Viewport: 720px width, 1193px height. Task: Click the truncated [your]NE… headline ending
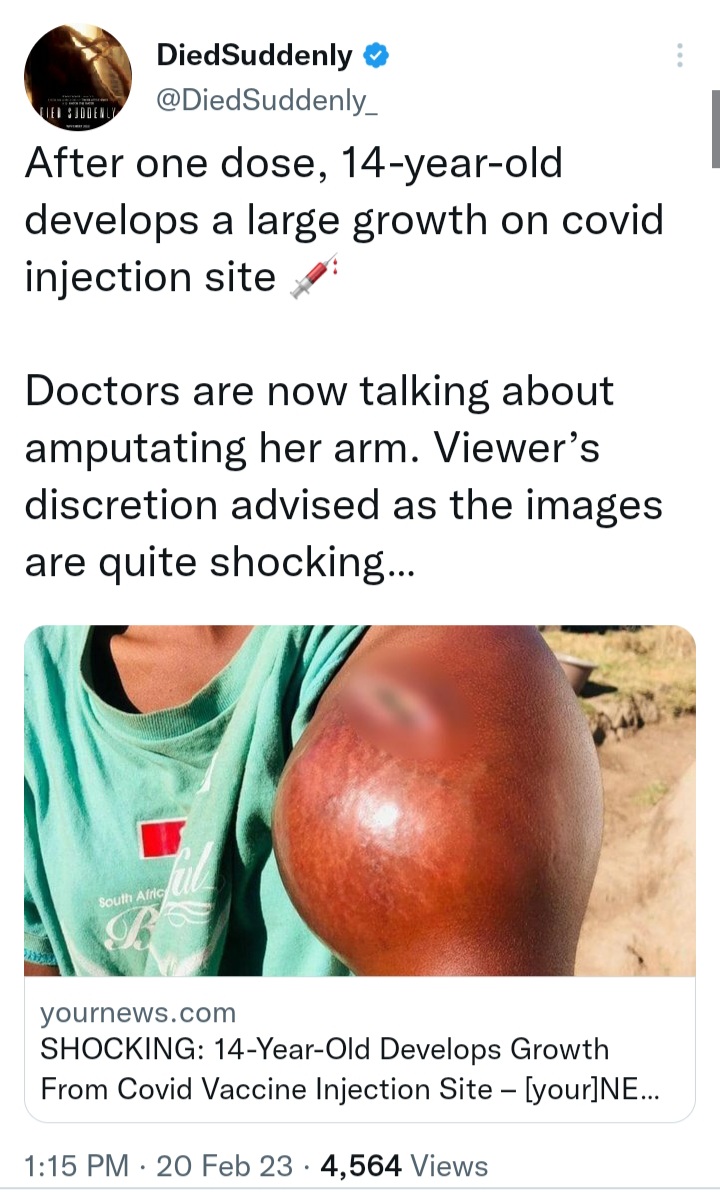(x=592, y=1089)
